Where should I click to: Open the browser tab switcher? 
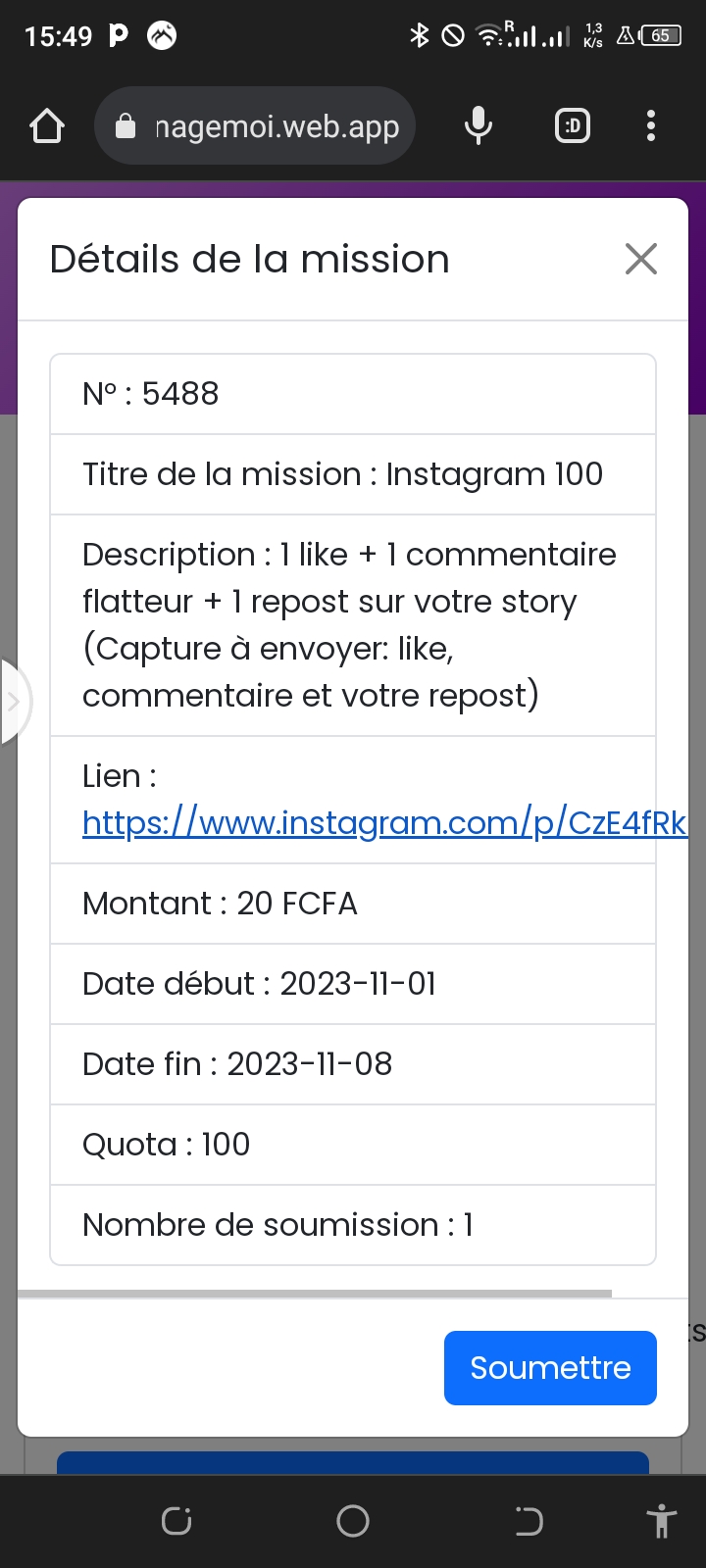click(573, 126)
